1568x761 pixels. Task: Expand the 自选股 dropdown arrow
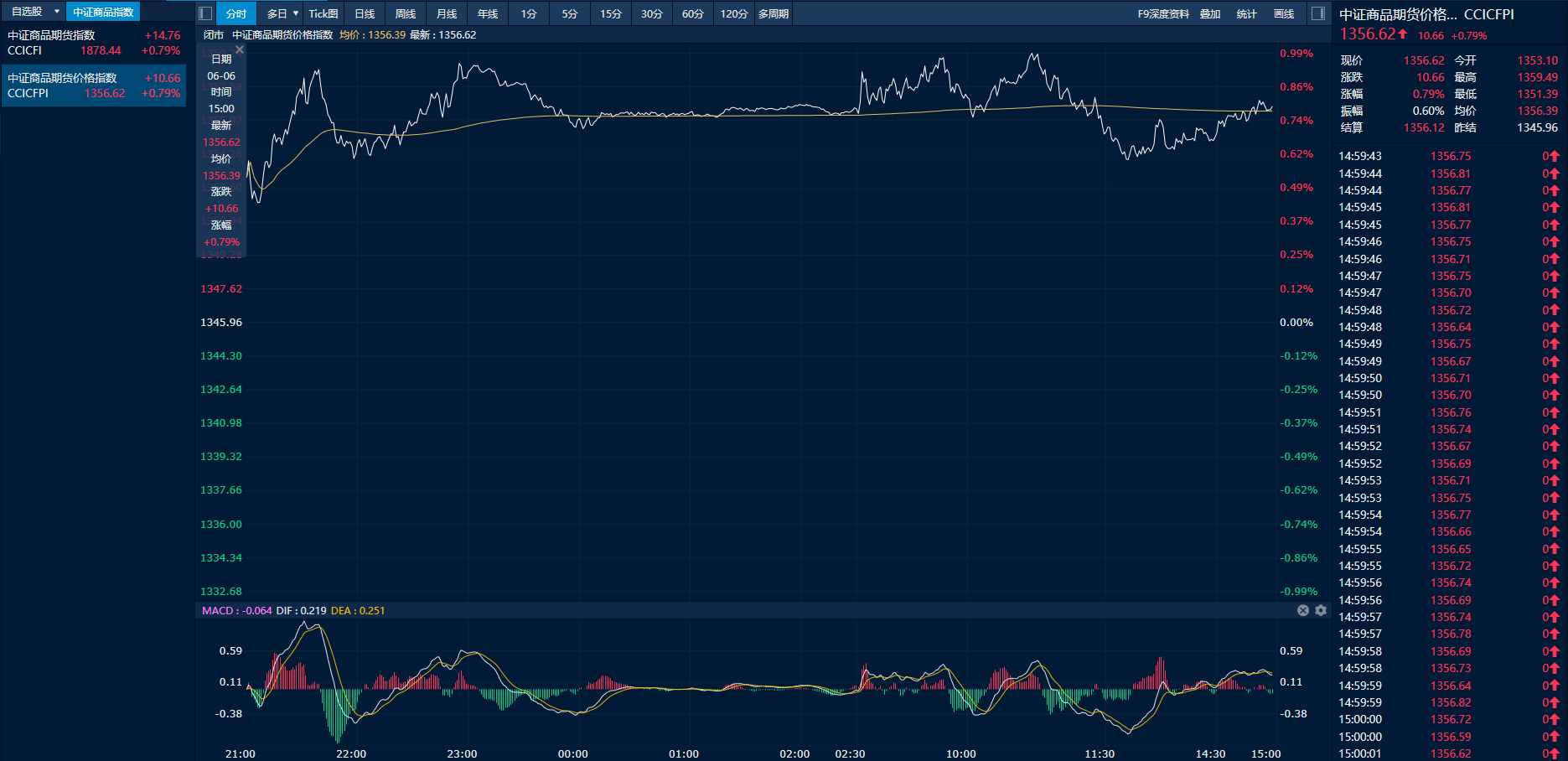click(x=57, y=12)
